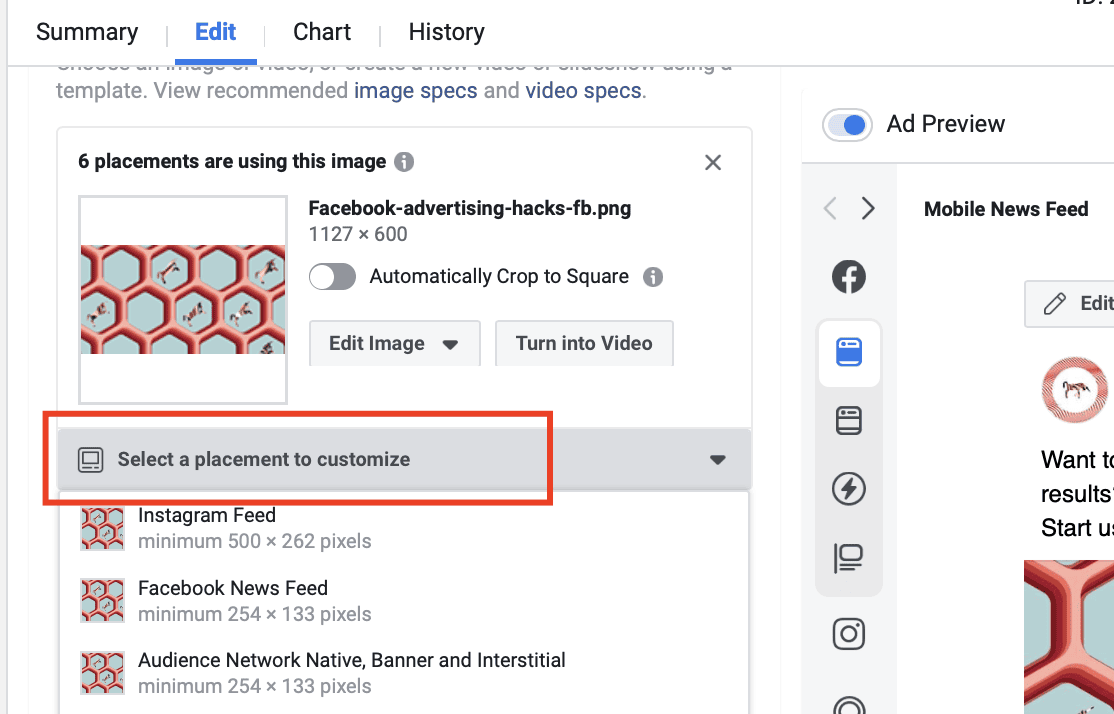Toggle the Ad Preview switch
The image size is (1114, 714).
pos(847,125)
